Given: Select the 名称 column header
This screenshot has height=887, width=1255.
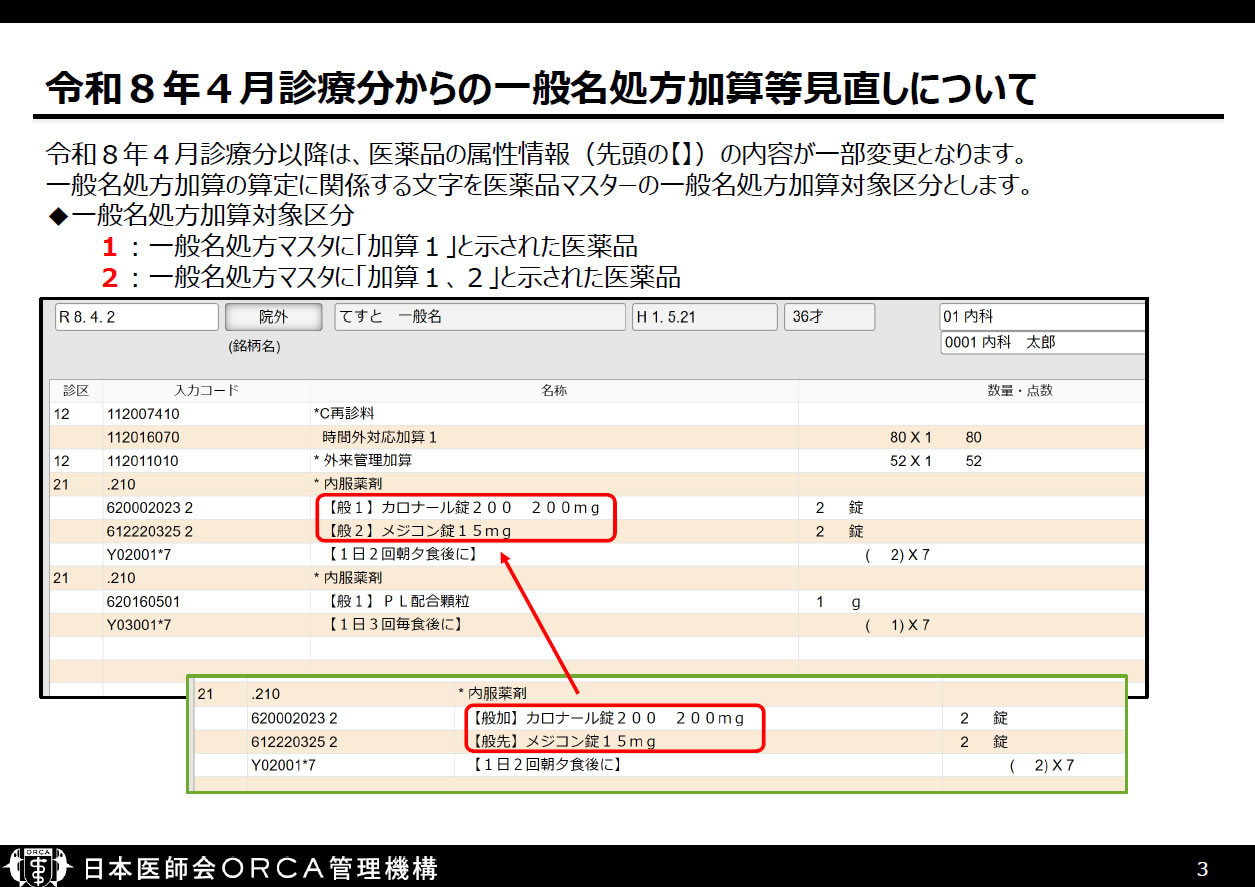Looking at the screenshot, I should point(554,391).
